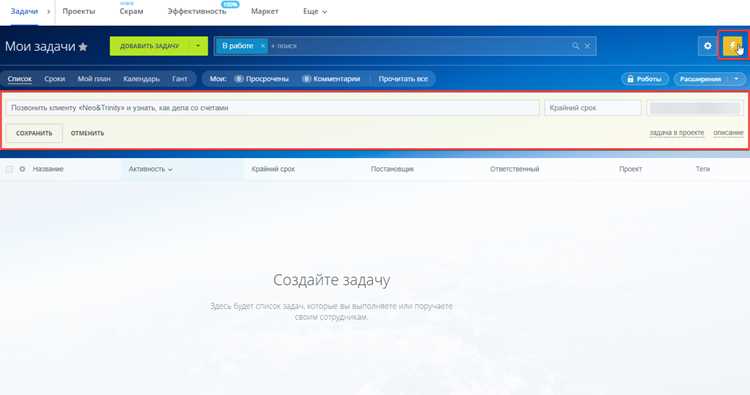Open Роботы button
This screenshot has width=750, height=395.
(x=645, y=79)
